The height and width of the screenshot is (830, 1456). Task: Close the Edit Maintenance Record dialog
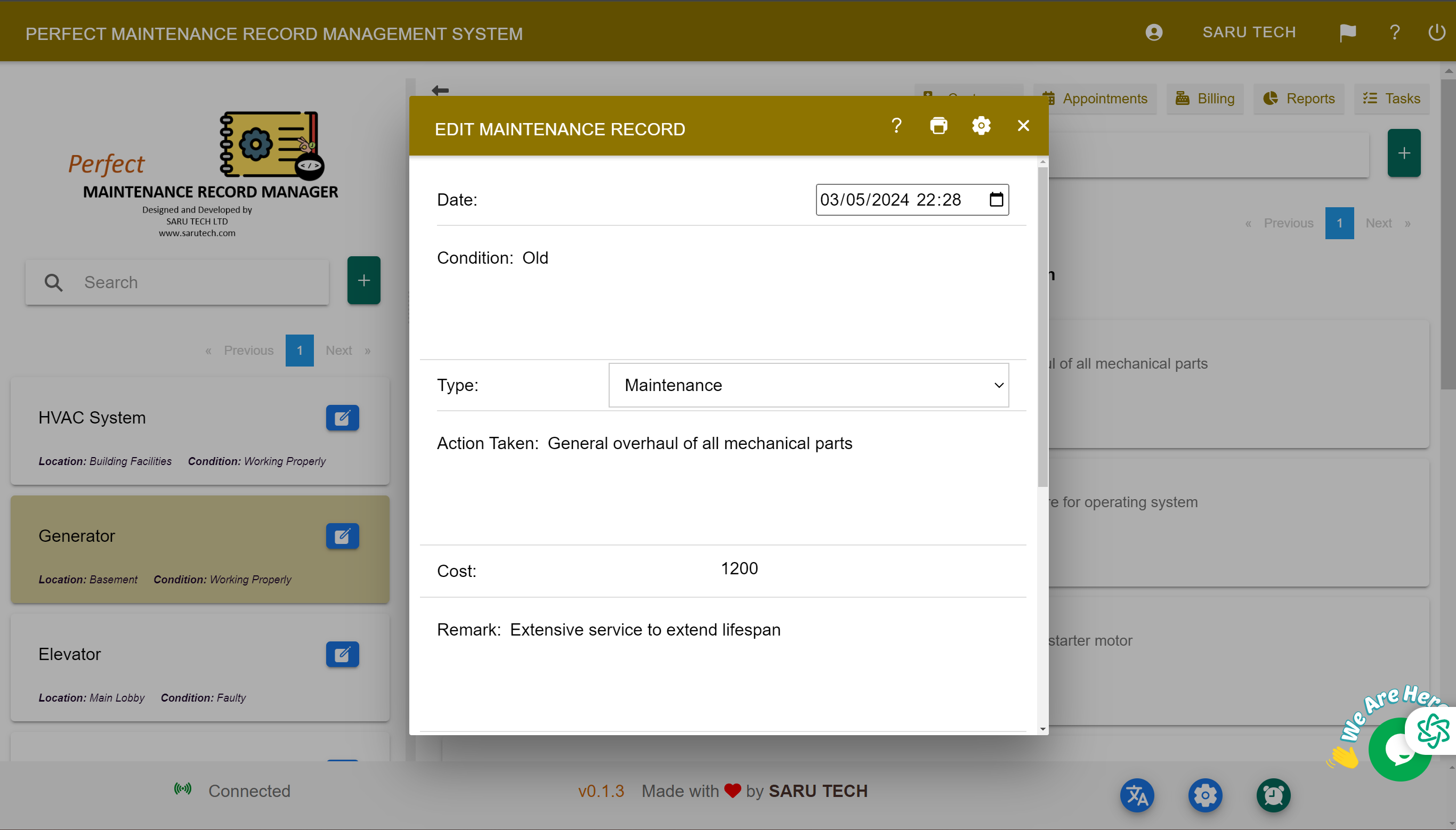tap(1023, 125)
